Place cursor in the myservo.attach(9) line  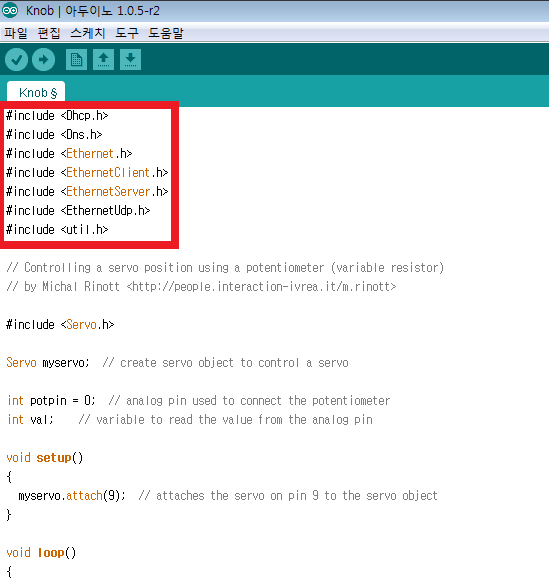click(x=72, y=496)
